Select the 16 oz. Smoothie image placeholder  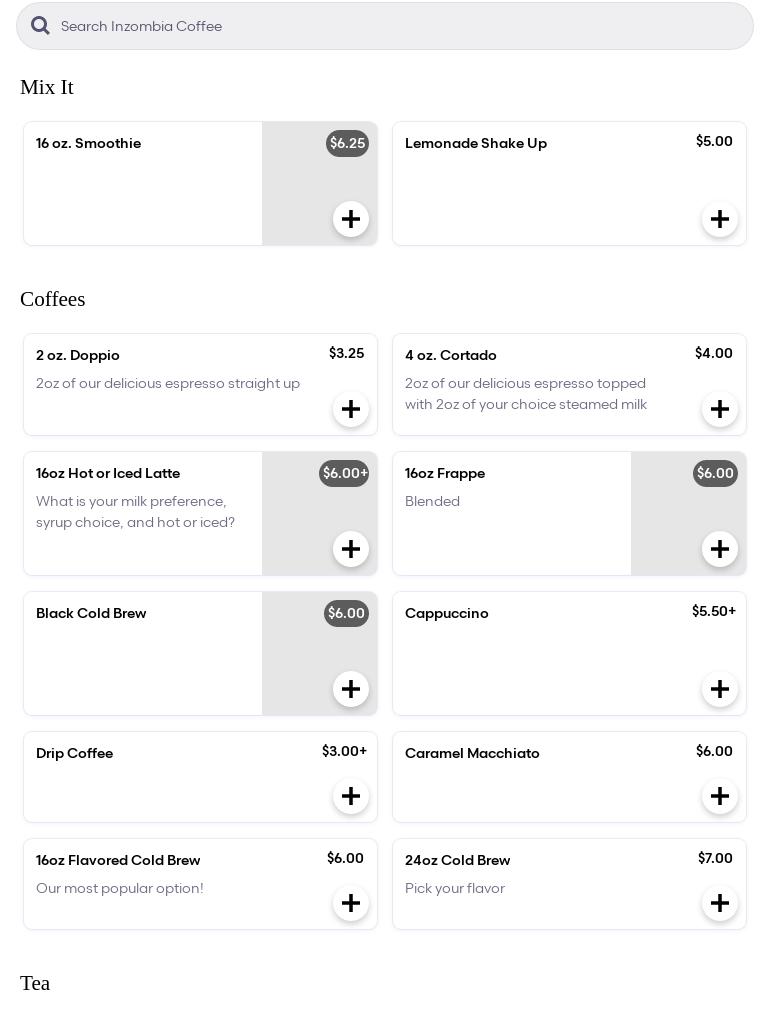click(300, 185)
